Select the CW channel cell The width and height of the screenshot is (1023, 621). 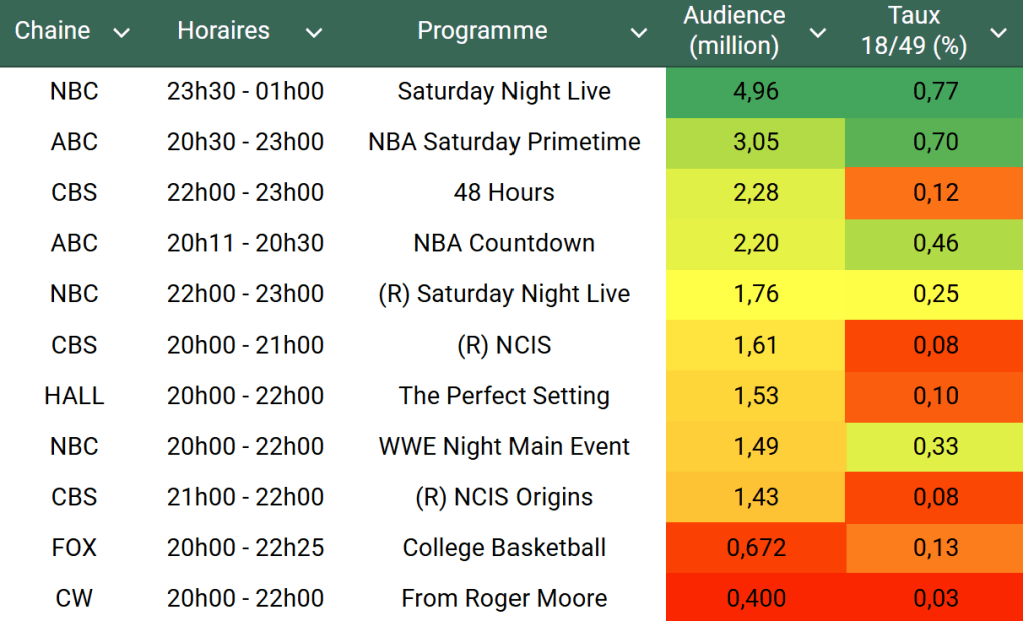click(74, 599)
